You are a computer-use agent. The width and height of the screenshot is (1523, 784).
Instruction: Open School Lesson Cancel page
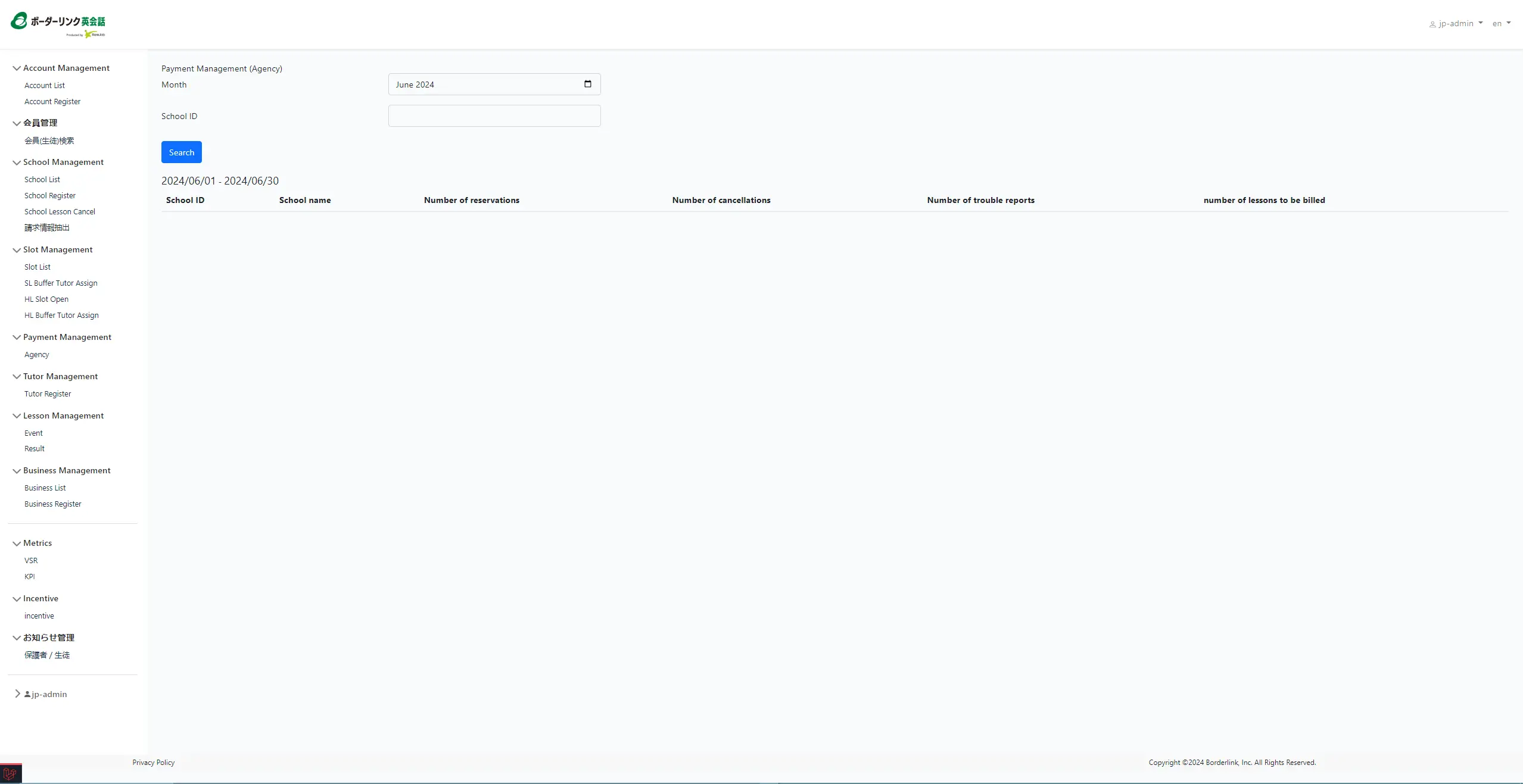[60, 212]
